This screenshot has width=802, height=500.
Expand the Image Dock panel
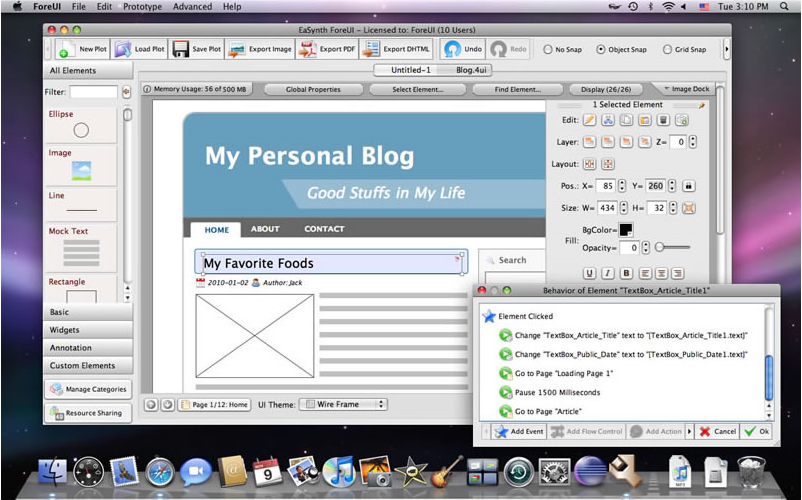click(x=686, y=89)
